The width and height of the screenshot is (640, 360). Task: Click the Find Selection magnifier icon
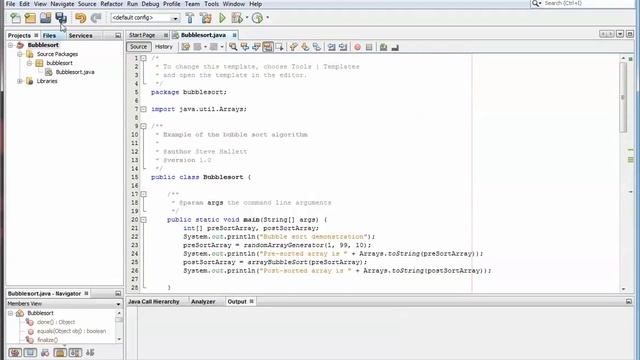(233, 47)
